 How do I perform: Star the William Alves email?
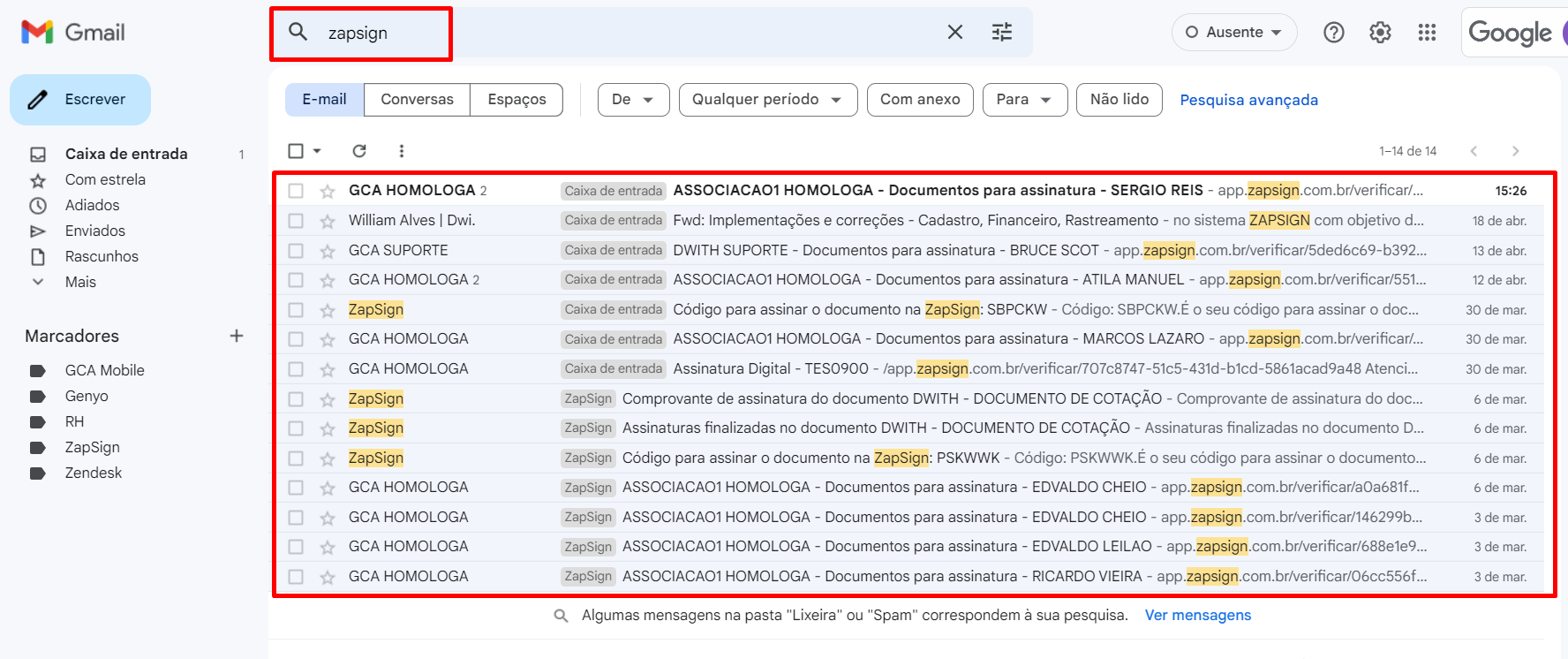328,221
